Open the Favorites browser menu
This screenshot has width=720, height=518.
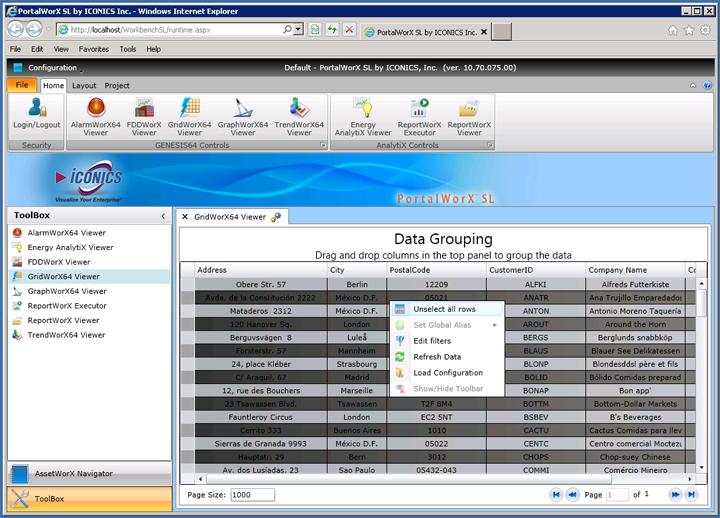point(94,49)
